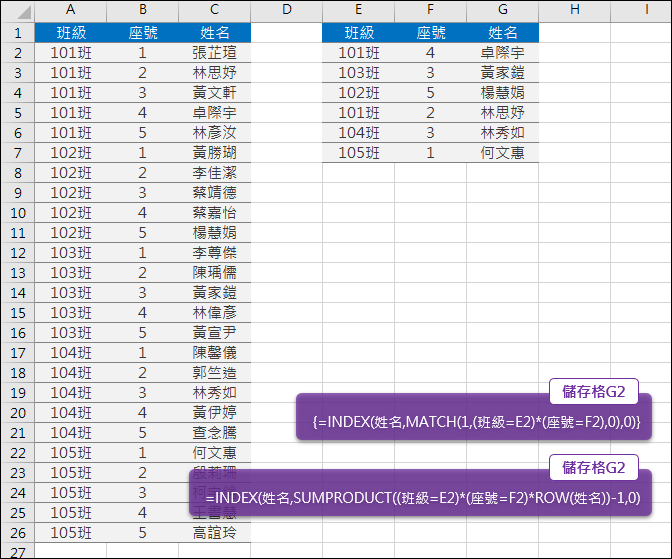Click header cell 班級 in column A
Screen dimensions: 672x559
pyautogui.click(x=71, y=33)
